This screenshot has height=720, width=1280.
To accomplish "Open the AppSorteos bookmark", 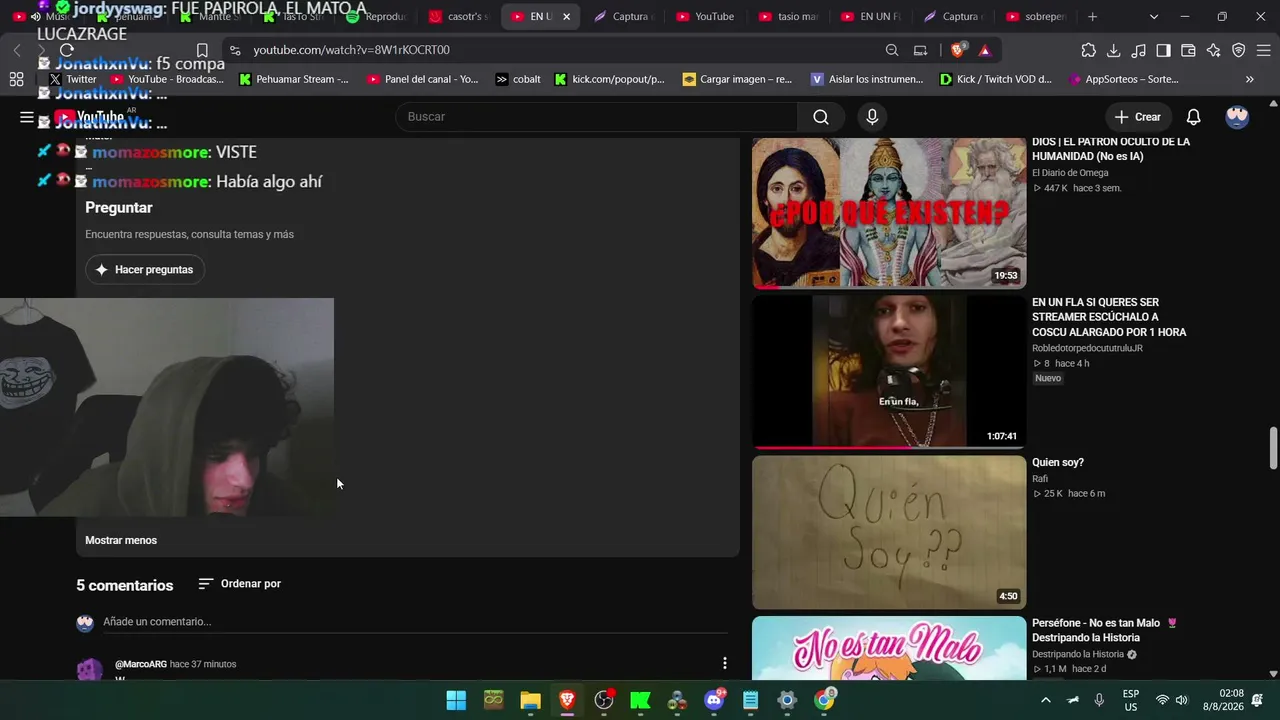I will [1124, 79].
